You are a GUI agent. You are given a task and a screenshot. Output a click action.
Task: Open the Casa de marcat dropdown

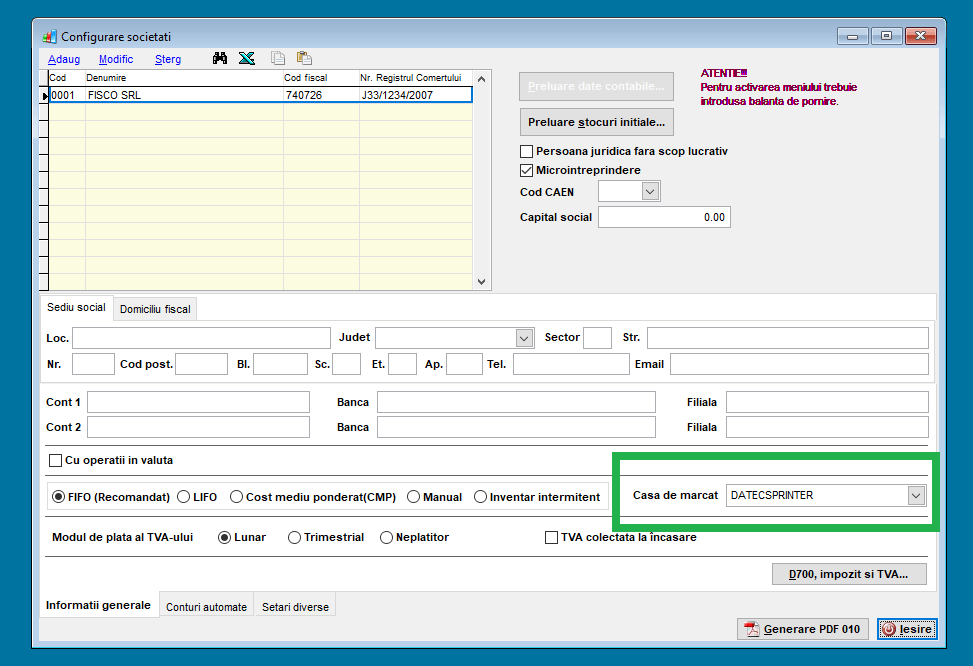point(916,495)
